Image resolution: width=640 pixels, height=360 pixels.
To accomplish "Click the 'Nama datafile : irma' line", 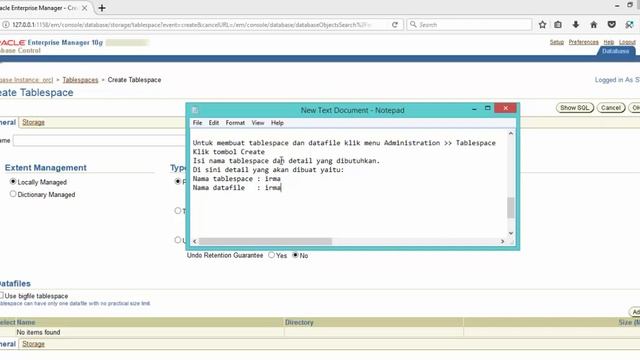I will tap(237, 188).
